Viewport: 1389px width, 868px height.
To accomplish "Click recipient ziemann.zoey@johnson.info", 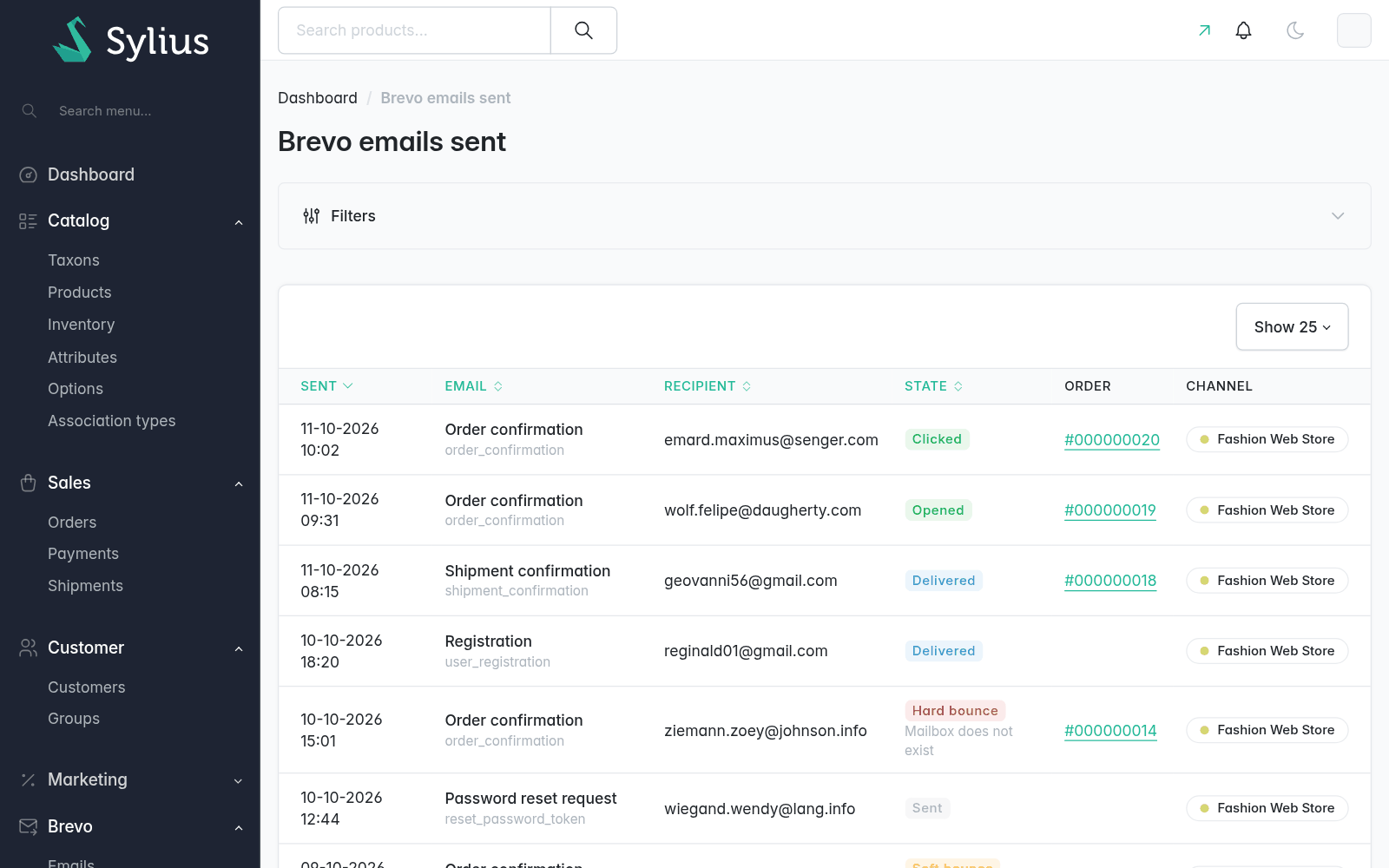I will pos(765,731).
